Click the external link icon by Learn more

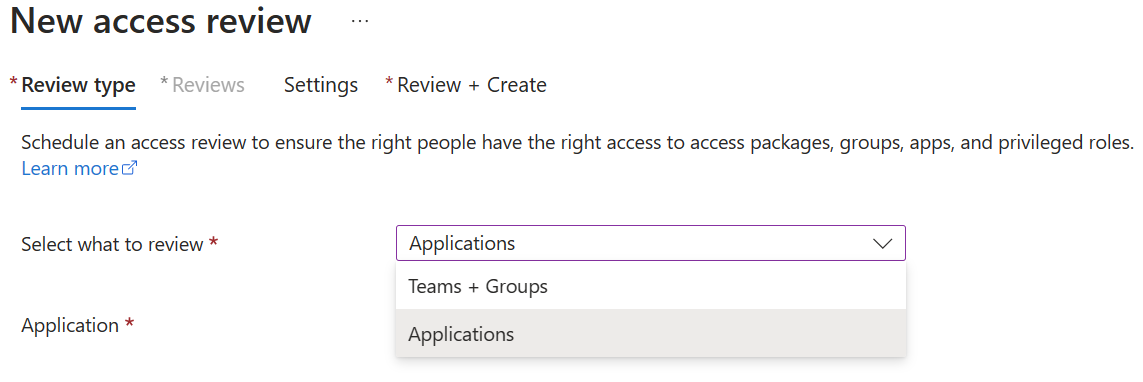[130, 168]
